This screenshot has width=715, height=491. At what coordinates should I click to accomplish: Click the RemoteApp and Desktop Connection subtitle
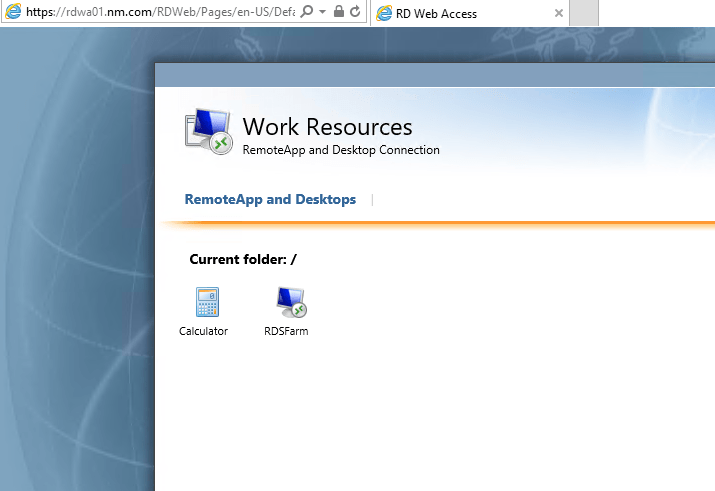coord(341,150)
